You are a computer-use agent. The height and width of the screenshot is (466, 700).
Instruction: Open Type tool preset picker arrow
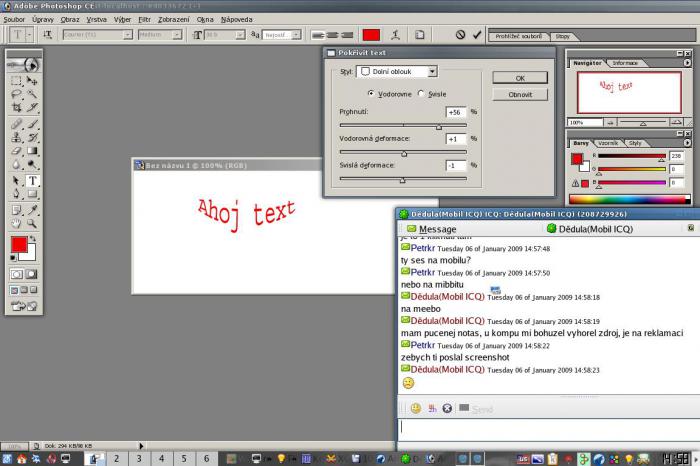click(29, 34)
